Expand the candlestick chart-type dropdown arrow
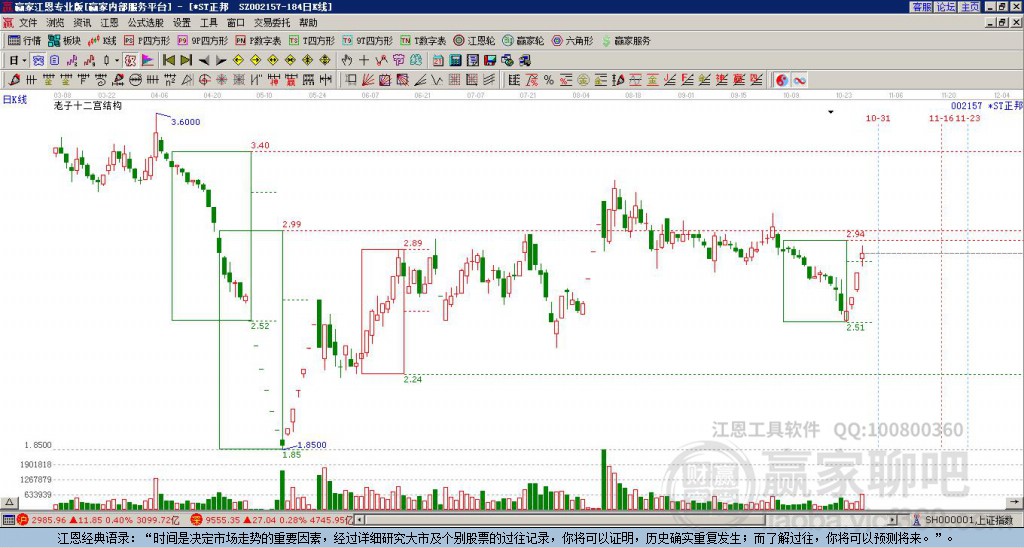The height and width of the screenshot is (548, 1024). point(116,61)
